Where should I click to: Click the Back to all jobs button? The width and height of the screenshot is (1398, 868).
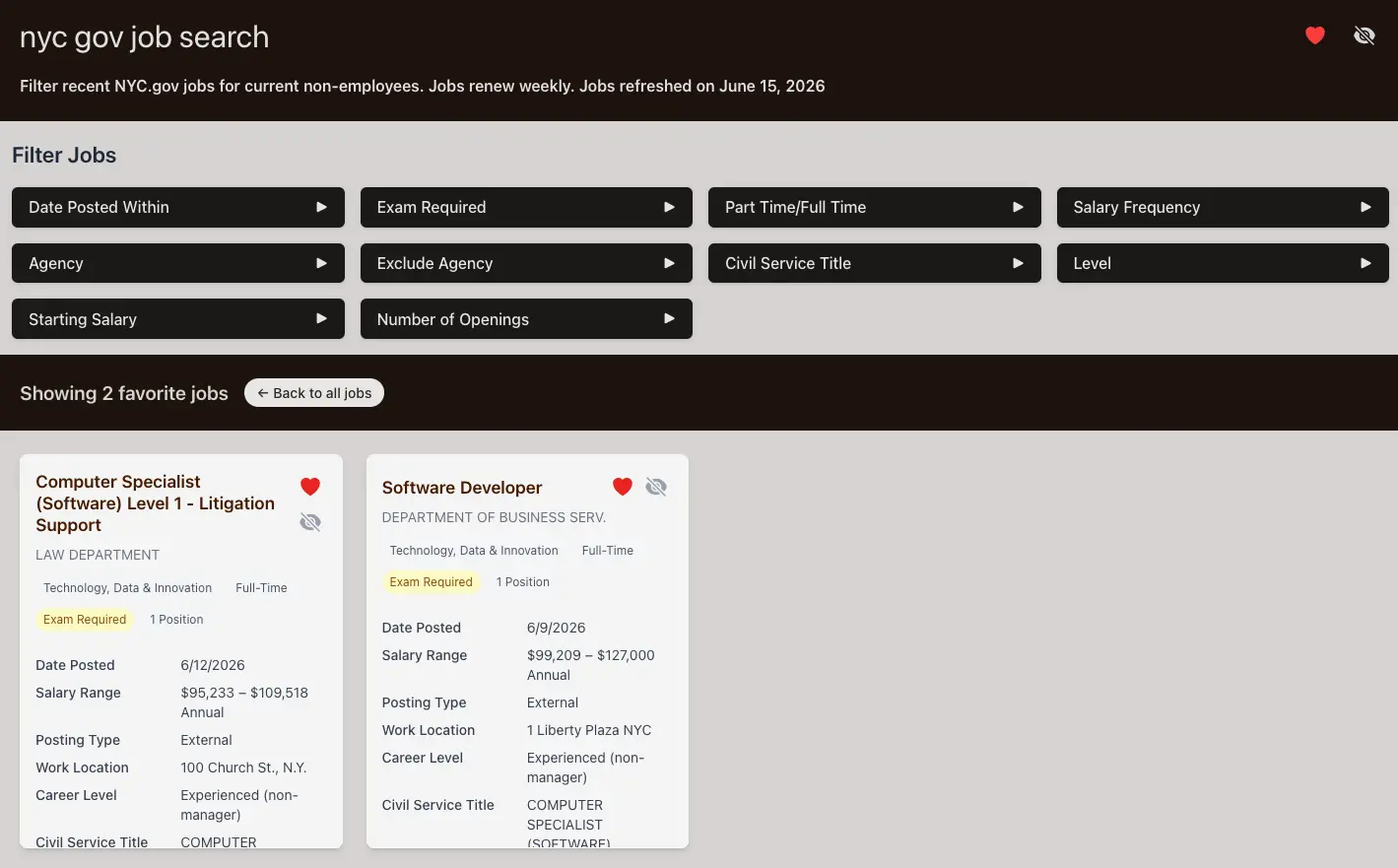[314, 393]
